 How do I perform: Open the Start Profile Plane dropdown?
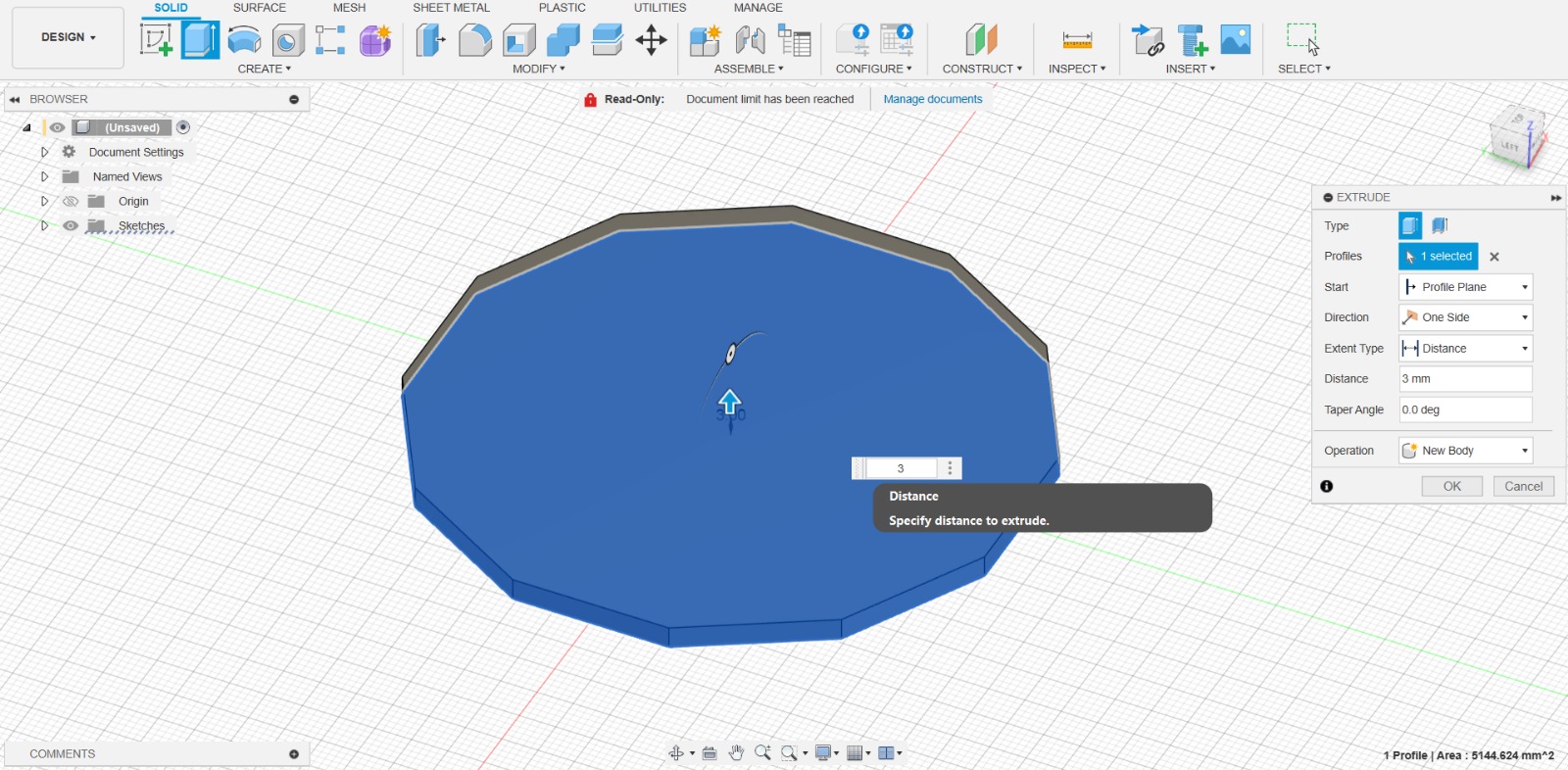tap(1465, 287)
